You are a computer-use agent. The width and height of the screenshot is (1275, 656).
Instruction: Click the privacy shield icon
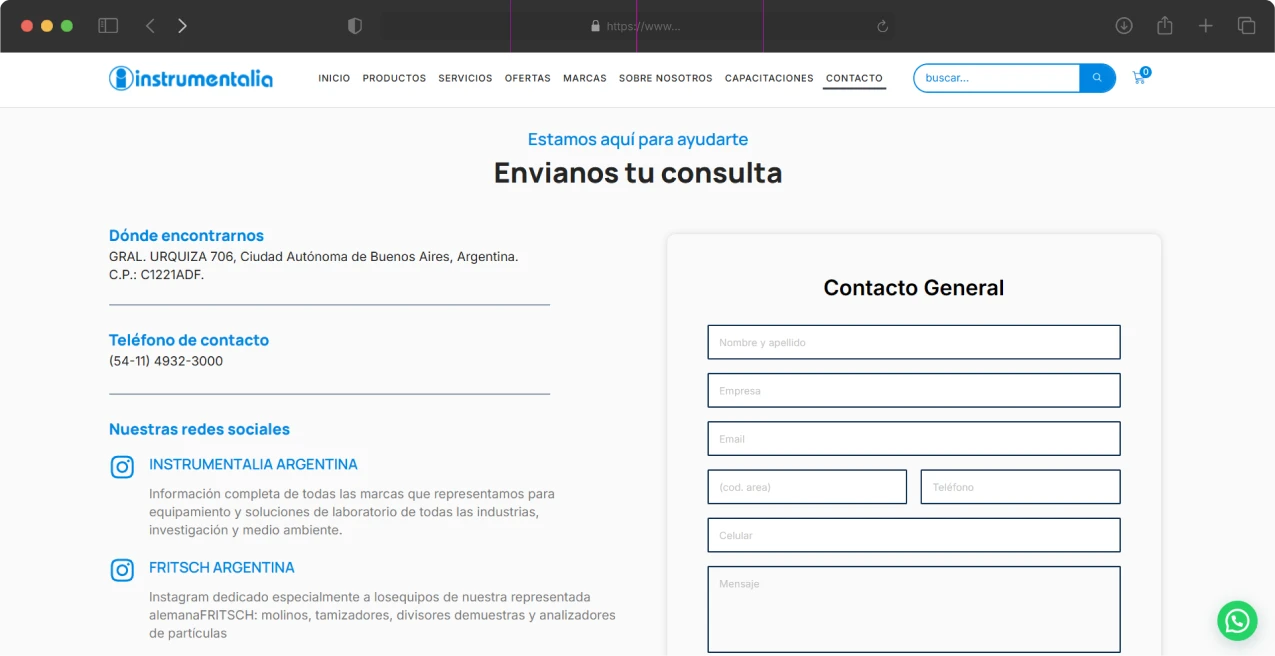click(x=355, y=26)
